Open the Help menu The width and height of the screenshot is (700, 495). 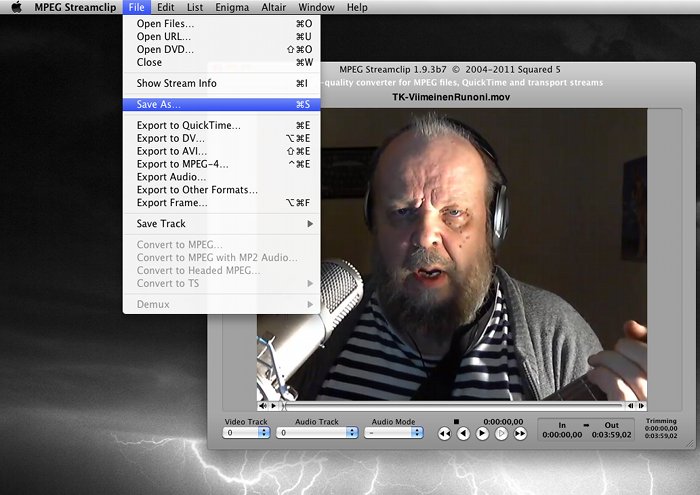tap(357, 7)
